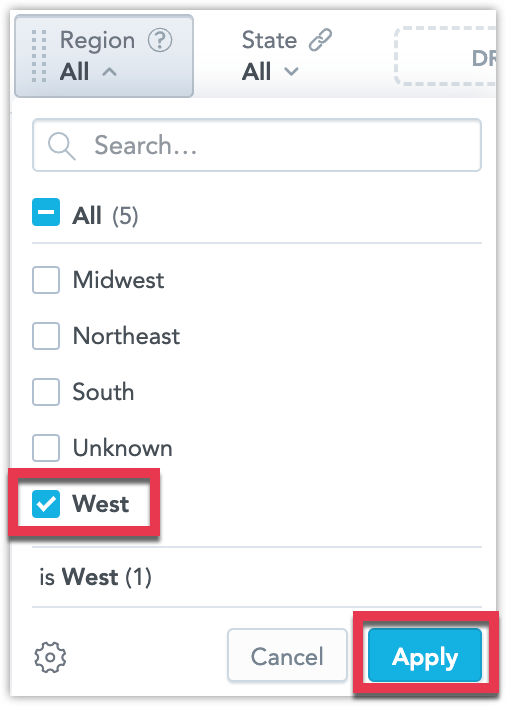Expand the State filter dropdown chevron

click(291, 72)
